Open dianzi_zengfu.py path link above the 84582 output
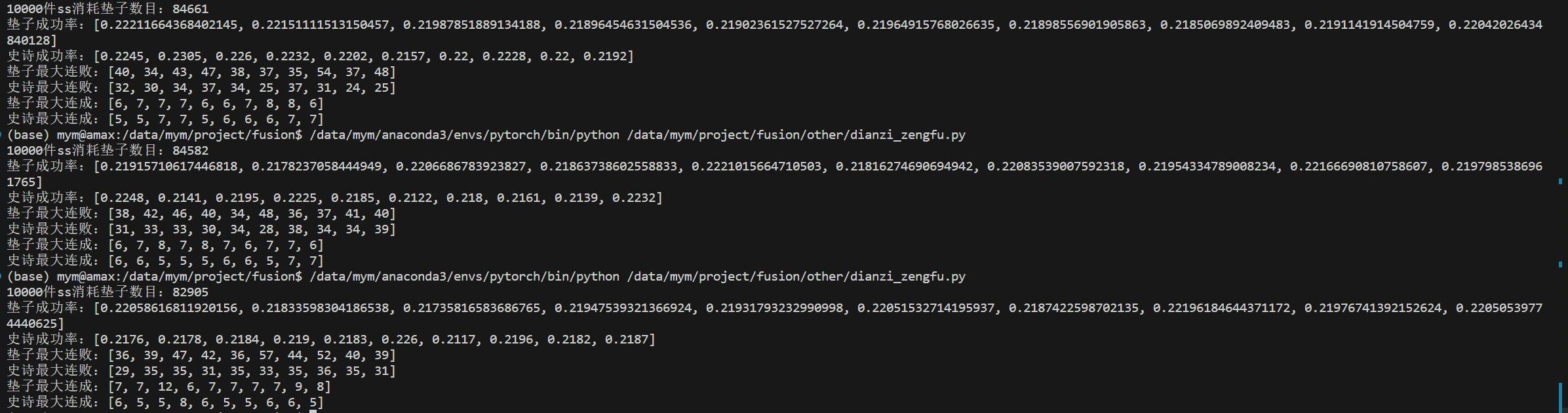Screen dimensions: 1568x413 point(796,135)
